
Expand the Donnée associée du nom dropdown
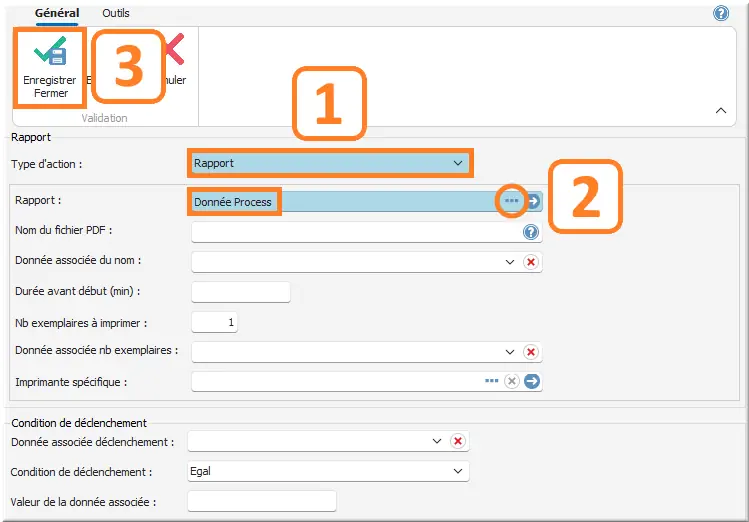[x=510, y=262]
